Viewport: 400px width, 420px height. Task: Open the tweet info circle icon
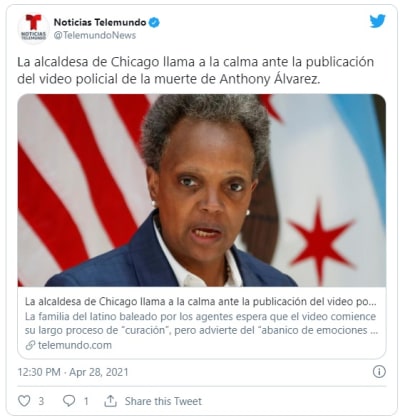[379, 372]
